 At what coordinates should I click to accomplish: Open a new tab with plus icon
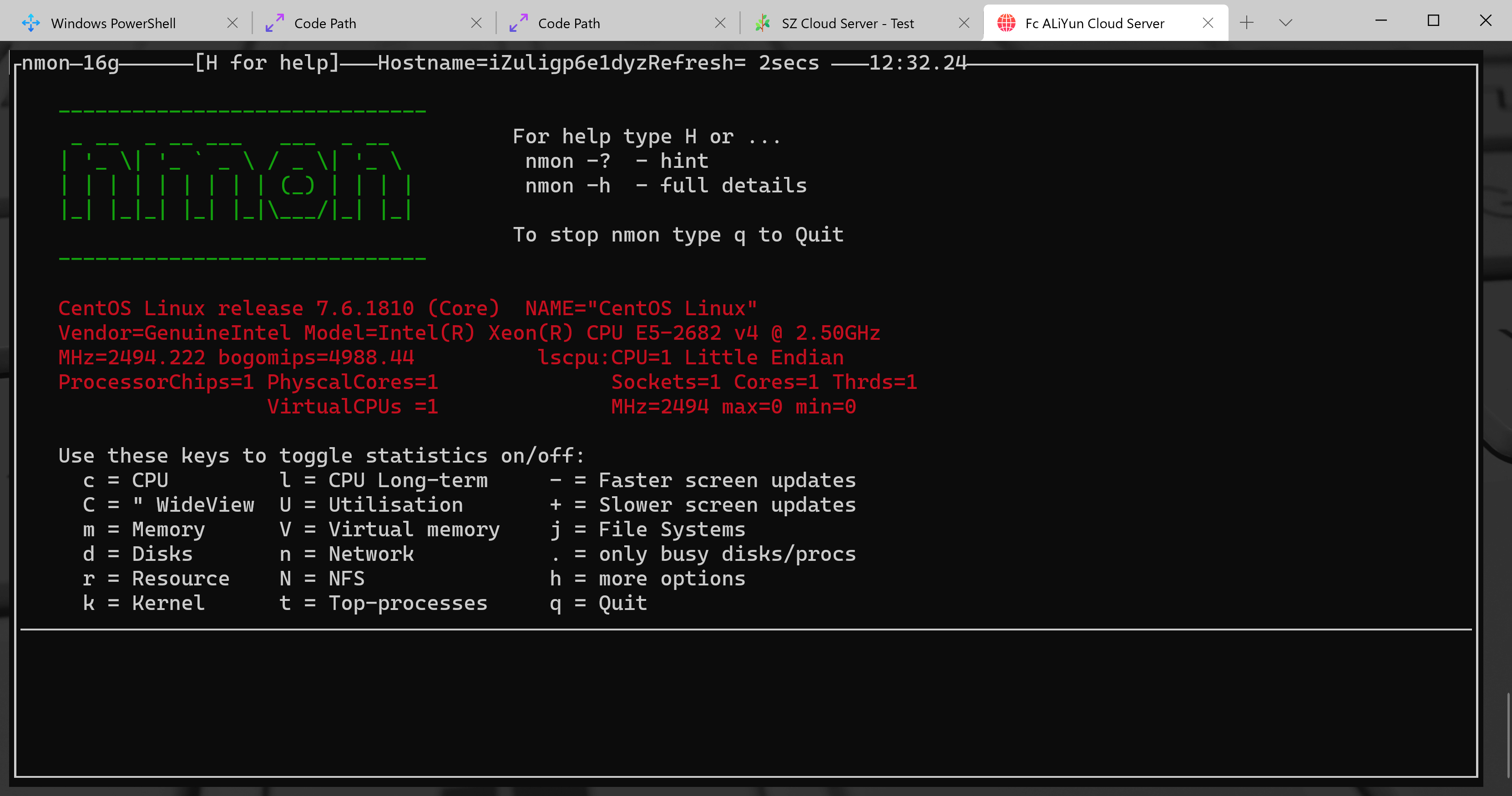click(1247, 23)
